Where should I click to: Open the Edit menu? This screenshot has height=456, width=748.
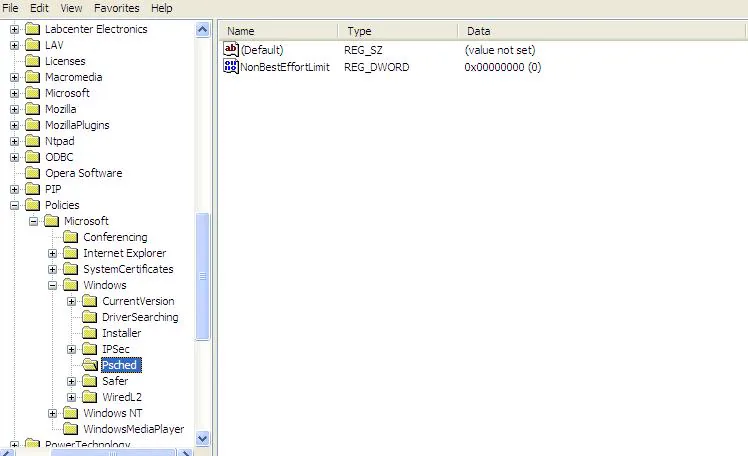coord(39,8)
